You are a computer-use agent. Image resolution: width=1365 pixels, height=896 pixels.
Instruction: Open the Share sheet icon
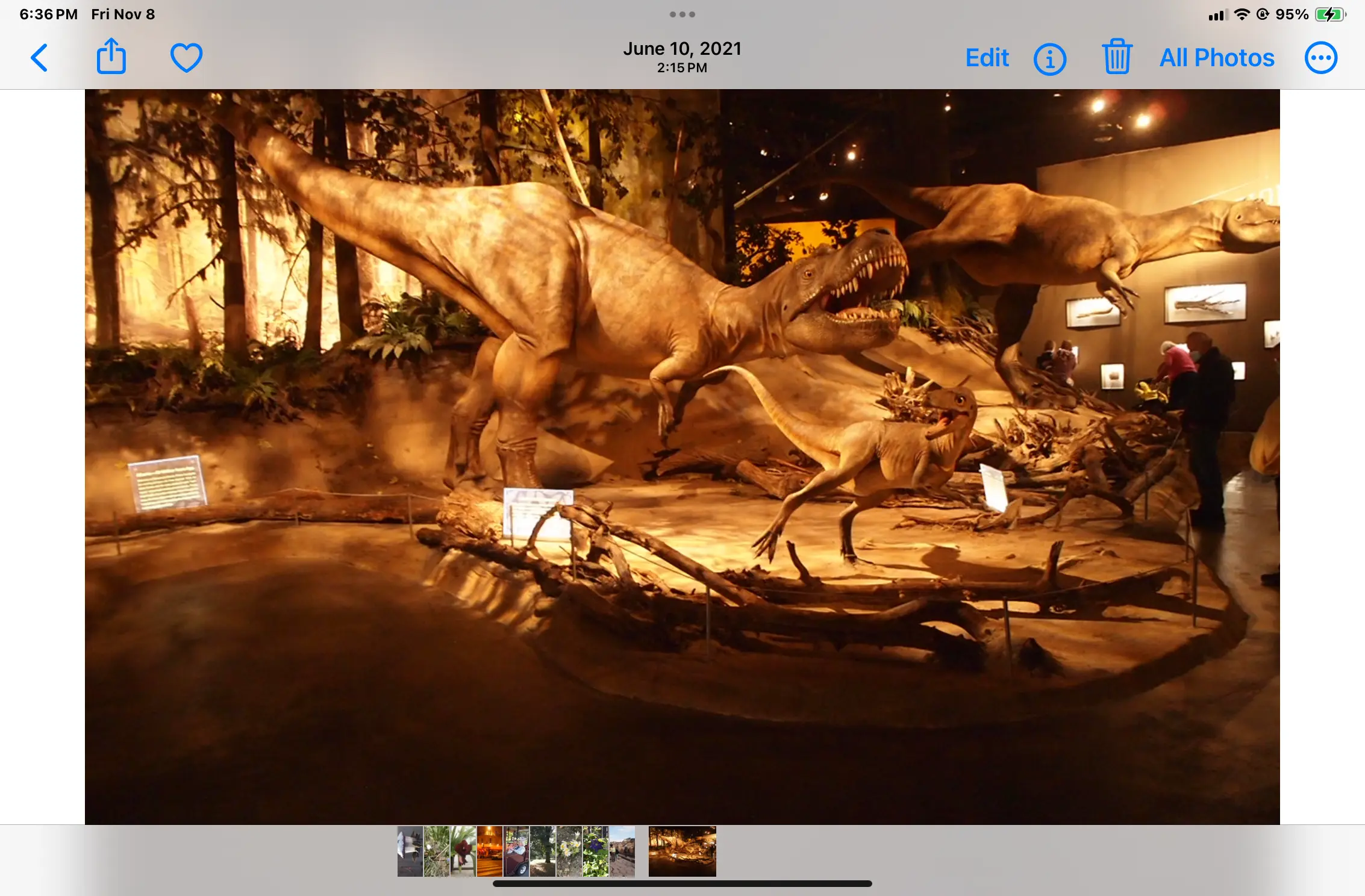[x=111, y=57]
